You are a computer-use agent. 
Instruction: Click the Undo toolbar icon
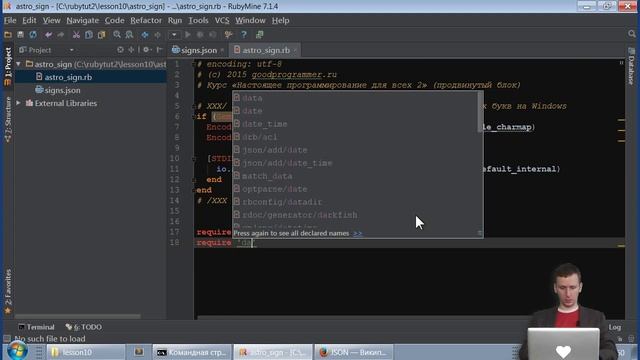(48, 35)
